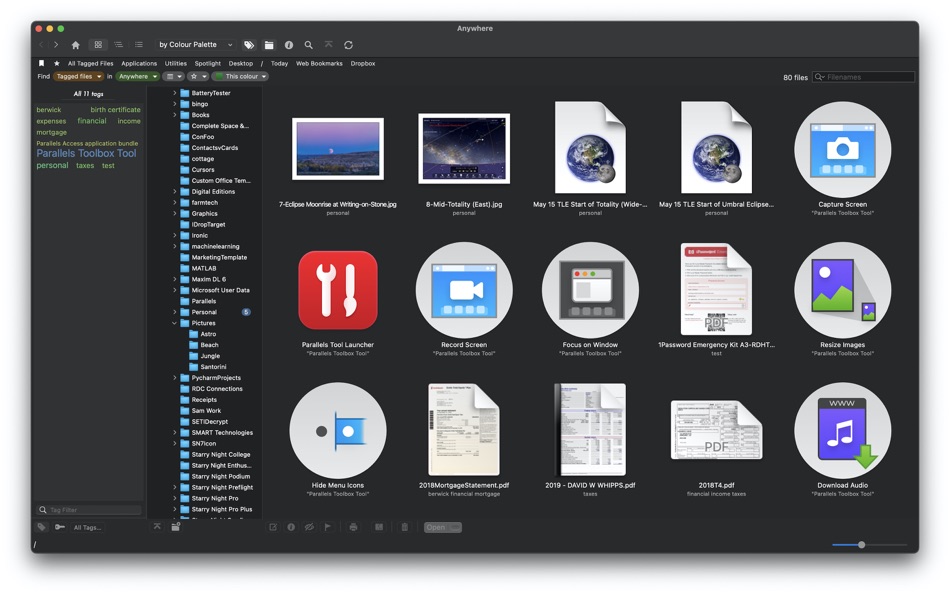The image size is (950, 594).
Task: Expand the PycharmProjects folder
Action: (x=174, y=378)
